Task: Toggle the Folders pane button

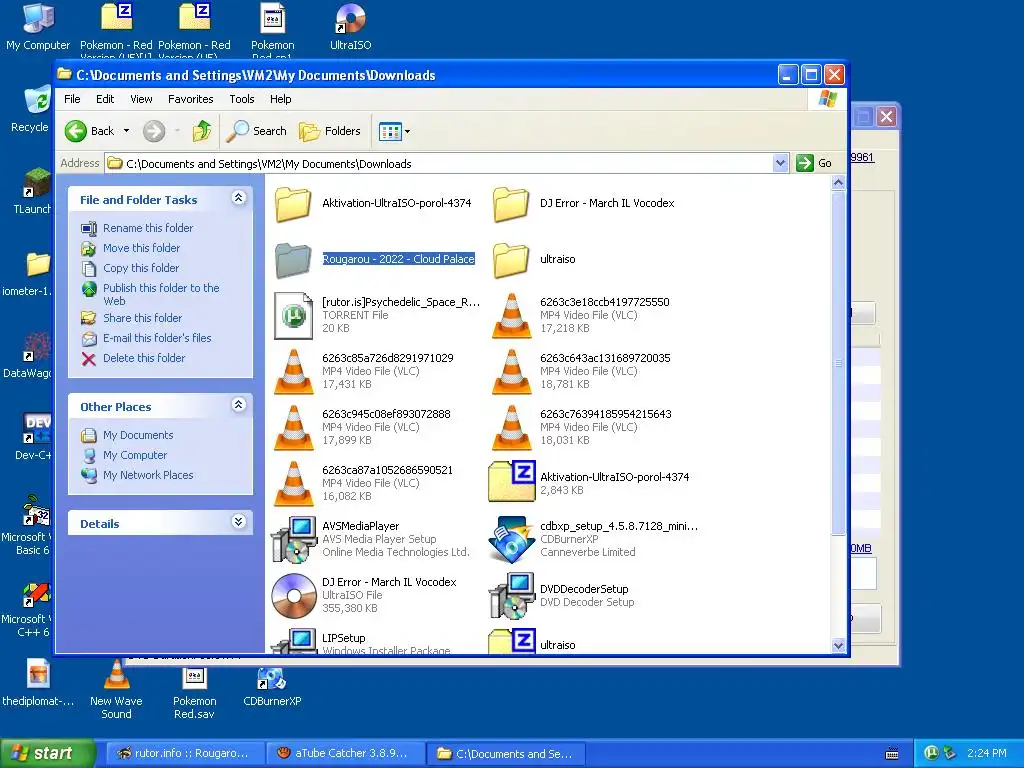Action: pyautogui.click(x=330, y=131)
